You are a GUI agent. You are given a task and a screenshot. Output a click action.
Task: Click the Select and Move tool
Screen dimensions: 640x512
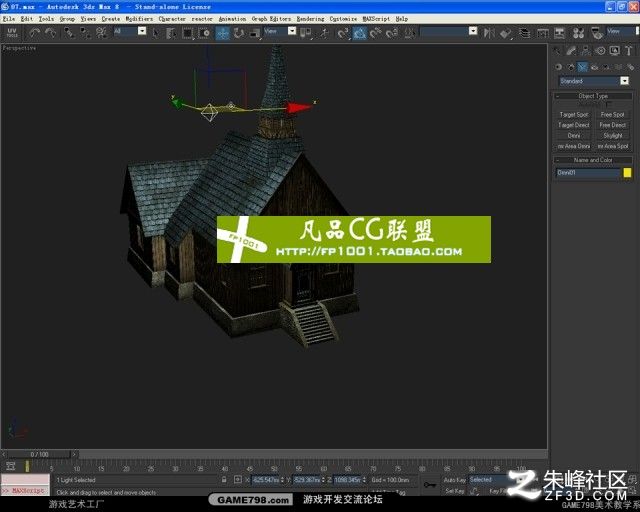click(x=222, y=33)
